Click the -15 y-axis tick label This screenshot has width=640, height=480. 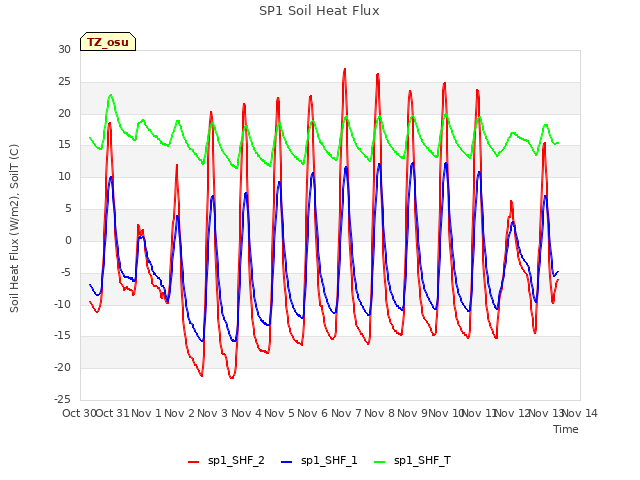coord(63,336)
